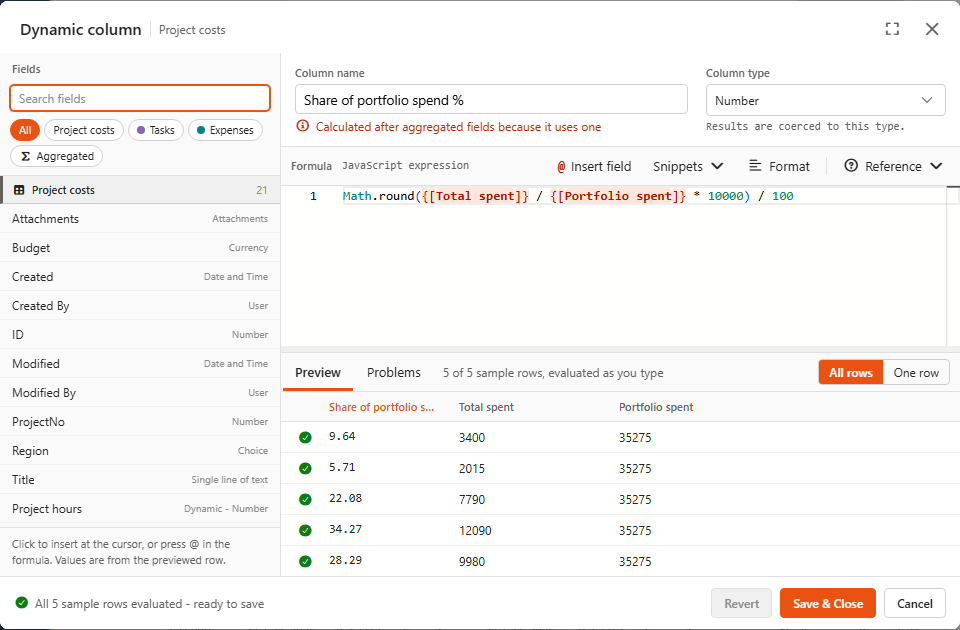Viewport: 960px width, 630px height.
Task: Edit the Column name field
Action: (491, 99)
